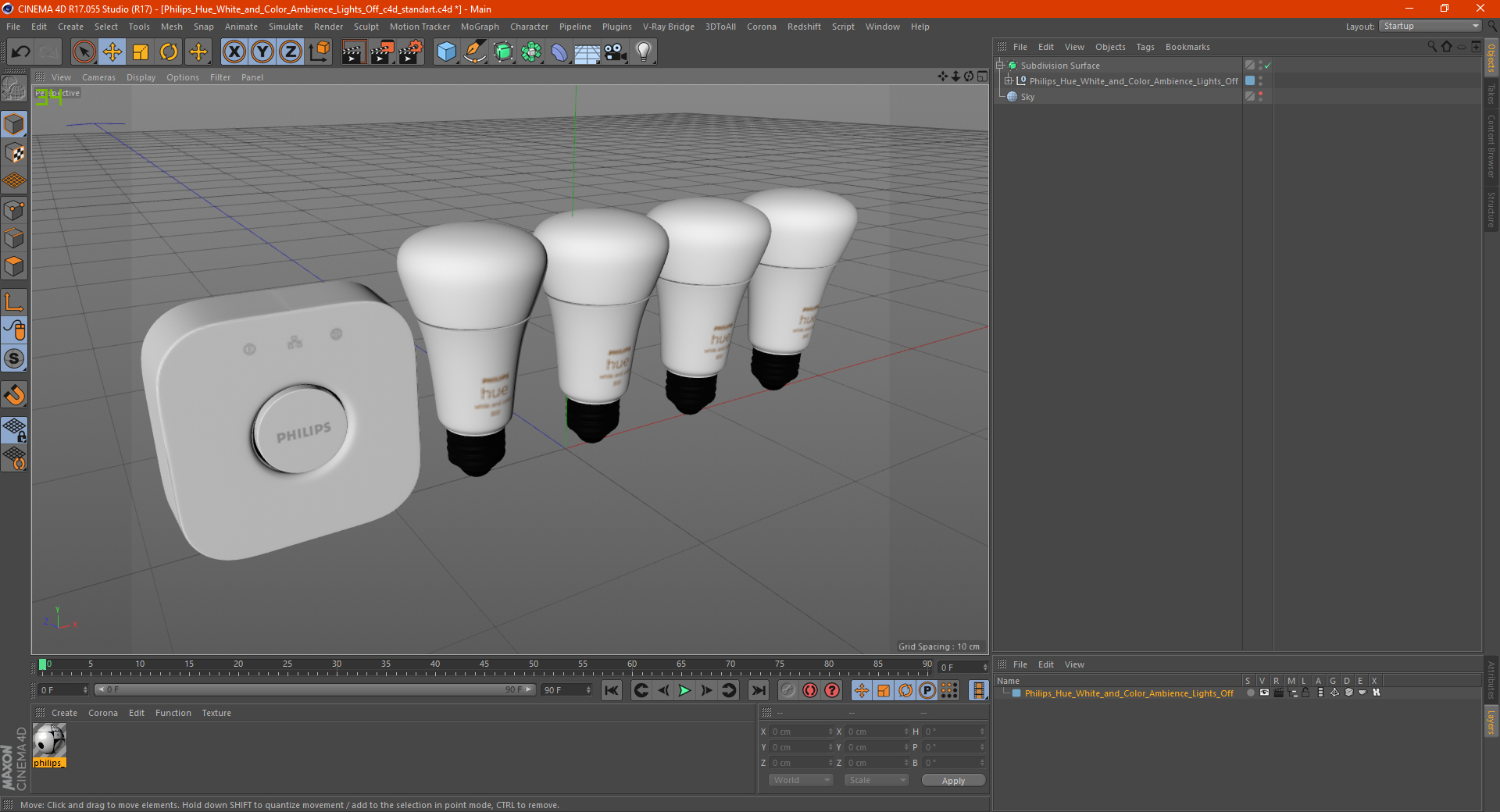This screenshot has width=1500, height=812.
Task: Open the Scale mode dropdown
Action: [877, 780]
